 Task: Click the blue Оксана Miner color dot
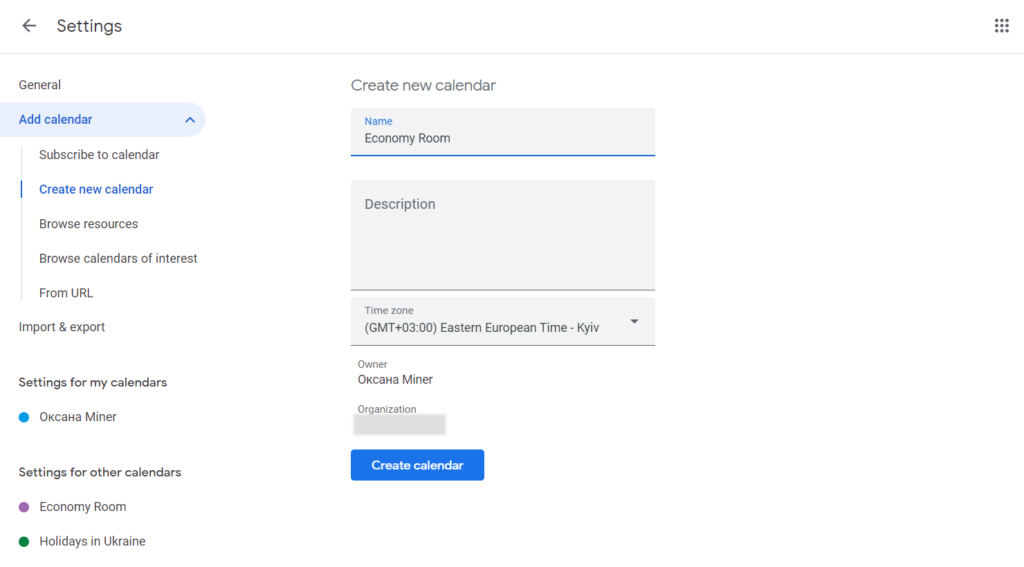point(24,417)
